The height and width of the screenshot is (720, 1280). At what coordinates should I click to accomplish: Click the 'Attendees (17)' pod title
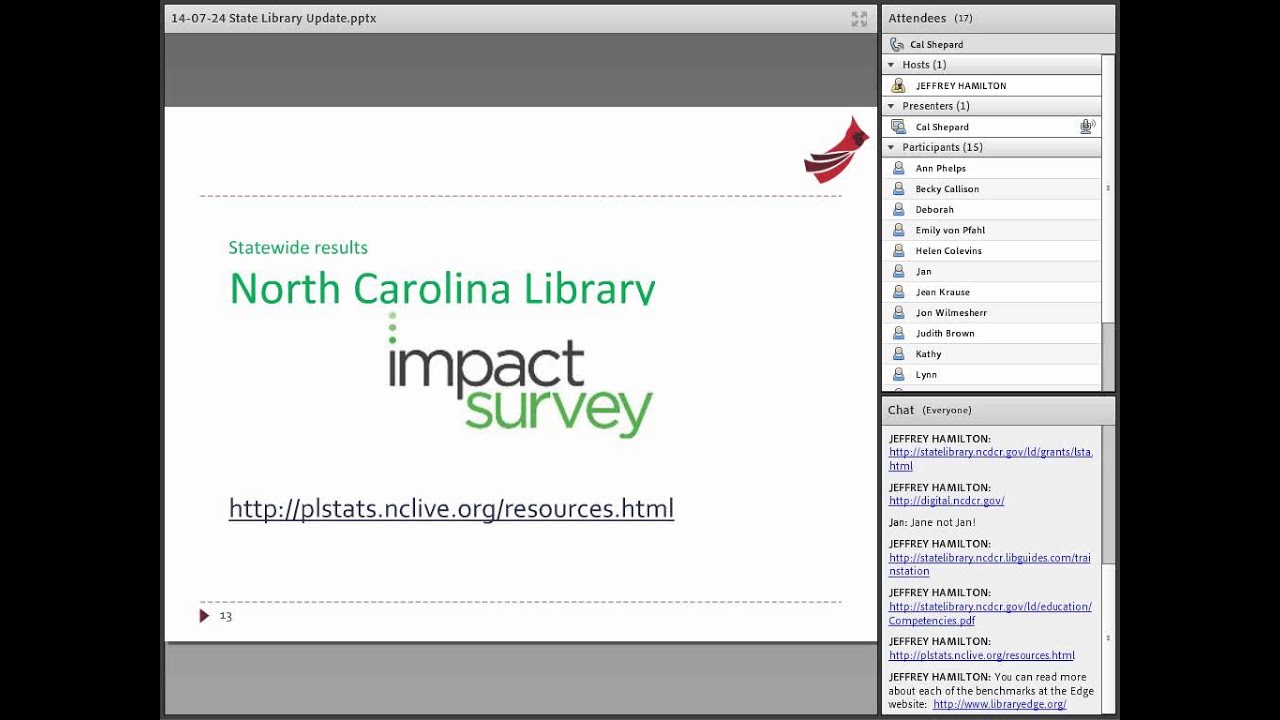(x=930, y=18)
